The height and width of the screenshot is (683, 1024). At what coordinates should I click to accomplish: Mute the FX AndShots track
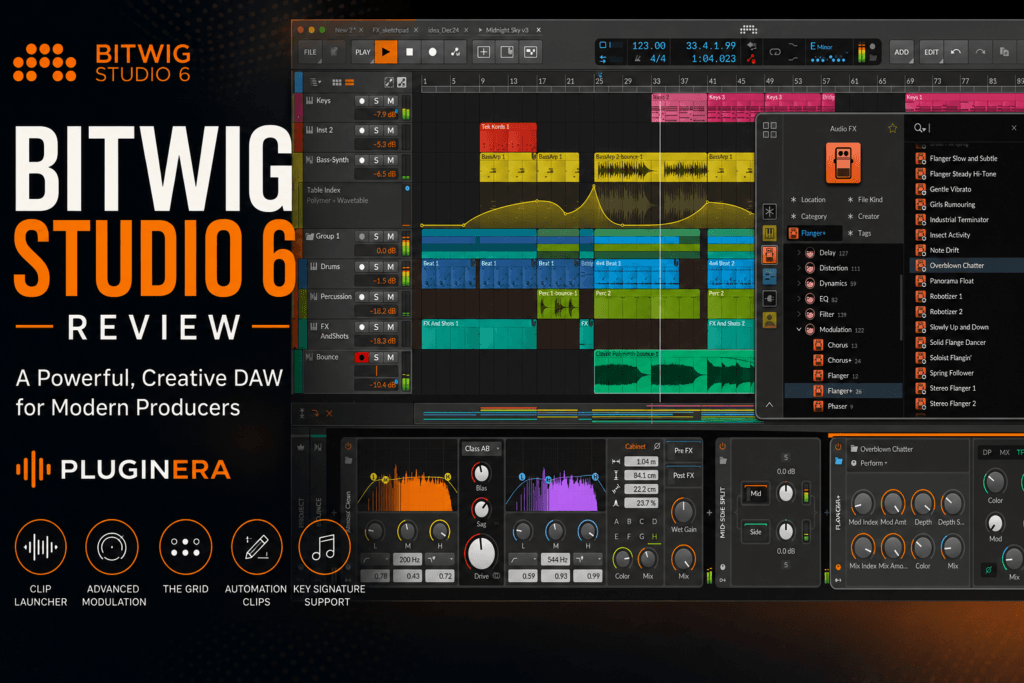click(x=391, y=326)
